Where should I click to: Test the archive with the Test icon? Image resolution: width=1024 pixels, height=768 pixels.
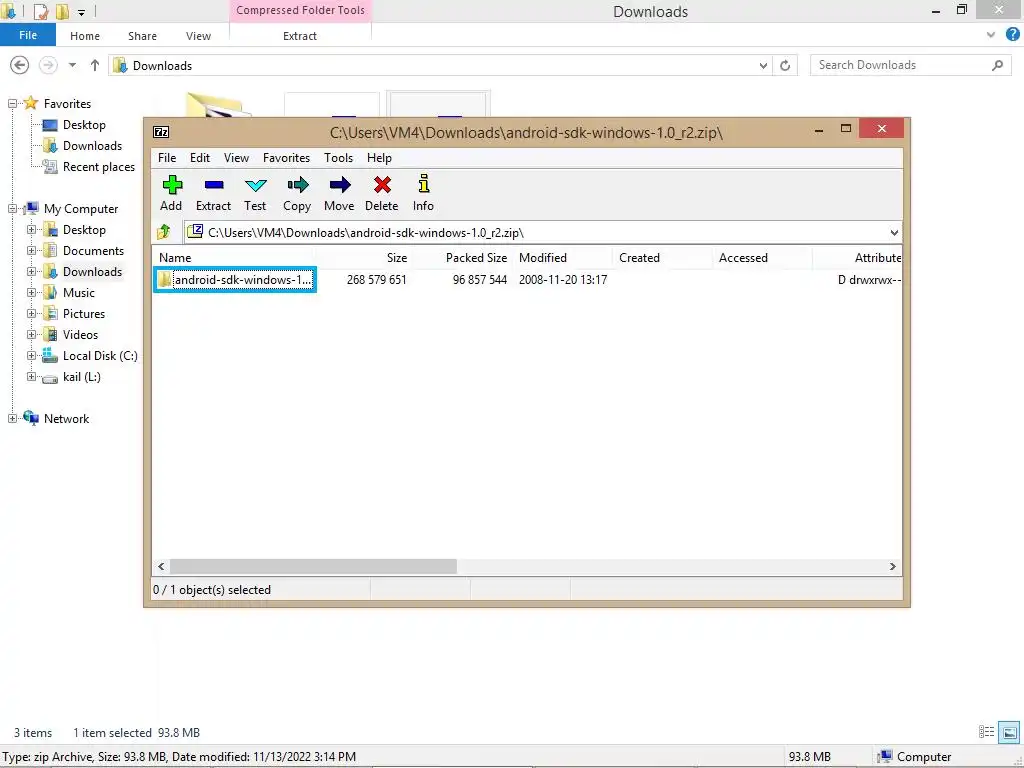coord(255,193)
